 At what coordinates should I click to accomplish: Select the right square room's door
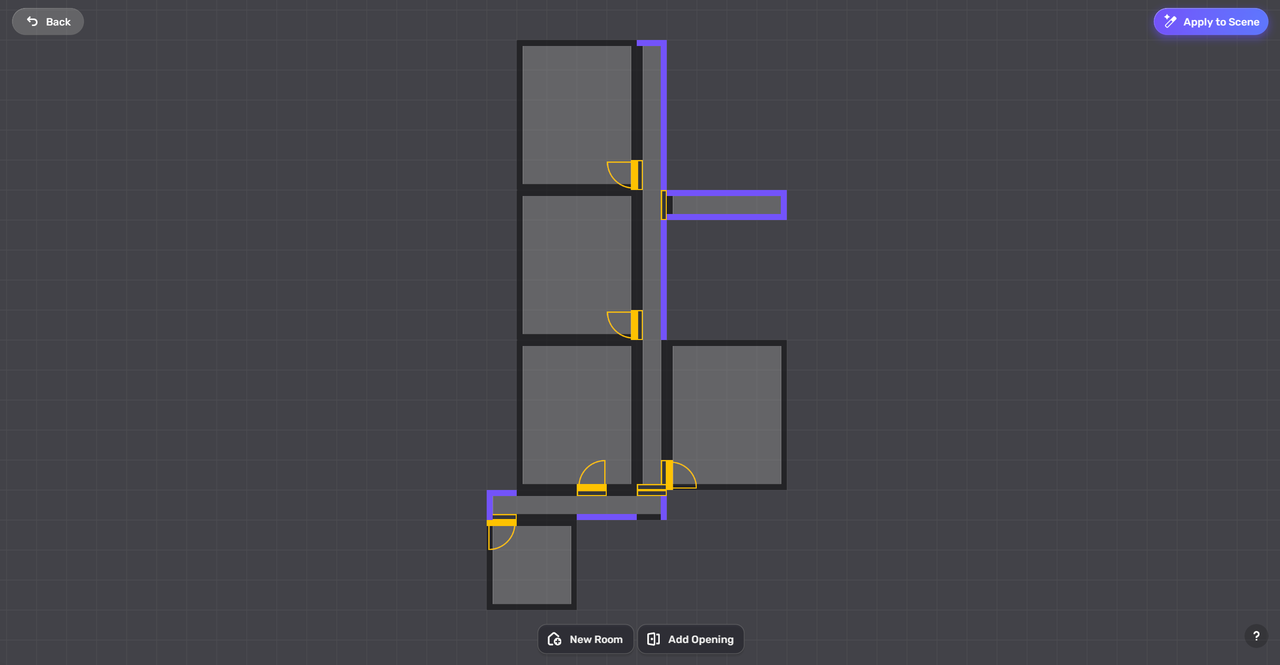point(669,475)
